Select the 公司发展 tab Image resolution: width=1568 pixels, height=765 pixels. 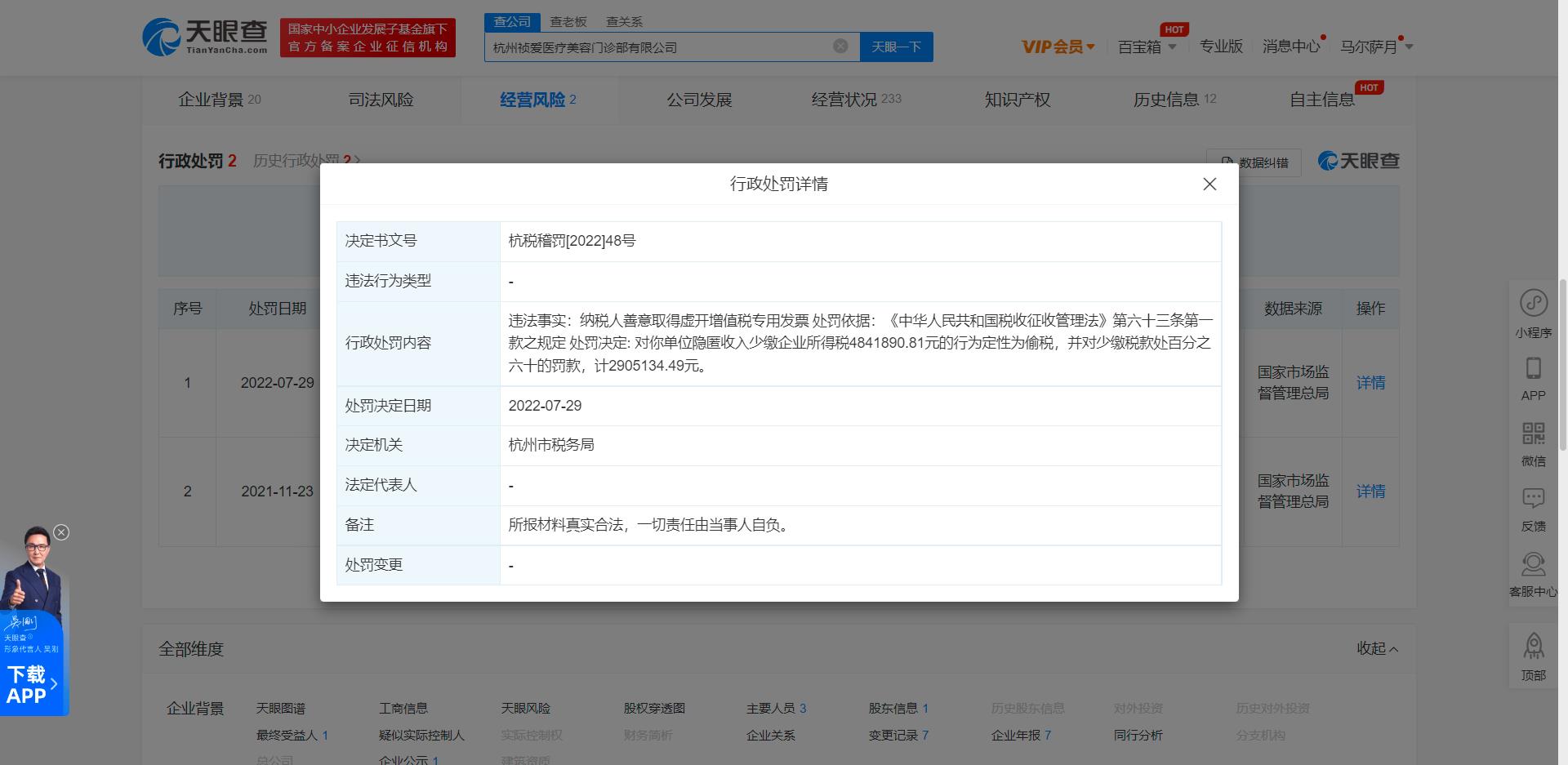click(699, 100)
